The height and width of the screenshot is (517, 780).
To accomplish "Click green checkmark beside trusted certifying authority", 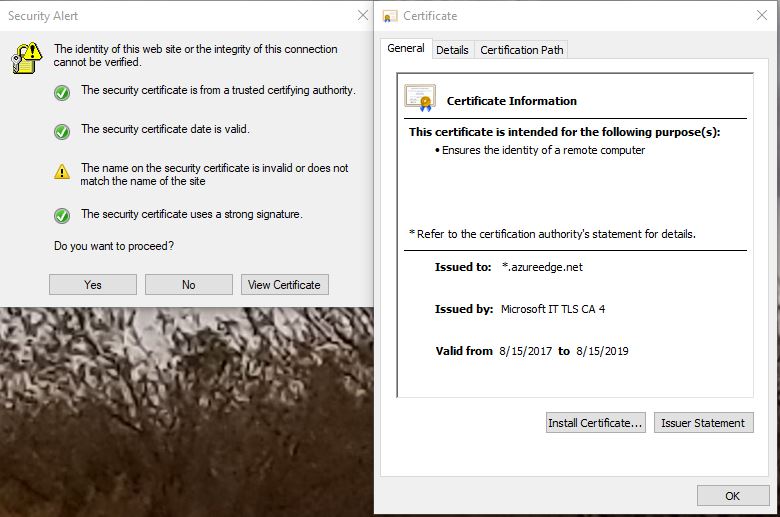I will pos(62,92).
